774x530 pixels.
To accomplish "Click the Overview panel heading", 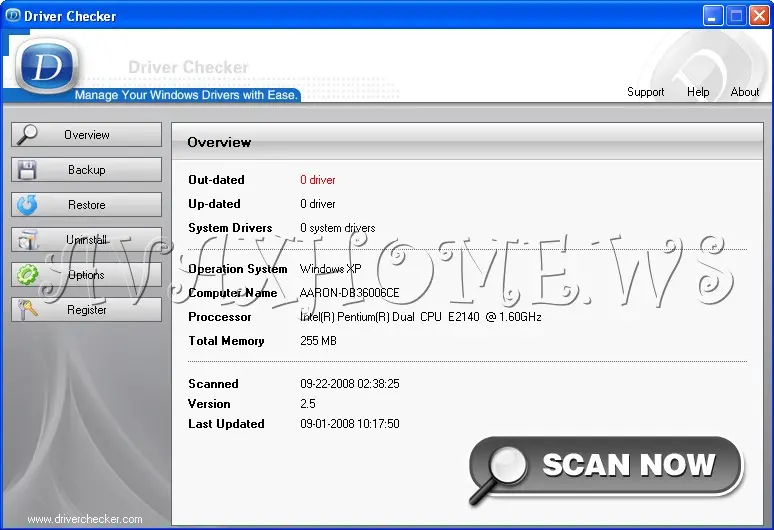I will click(219, 143).
